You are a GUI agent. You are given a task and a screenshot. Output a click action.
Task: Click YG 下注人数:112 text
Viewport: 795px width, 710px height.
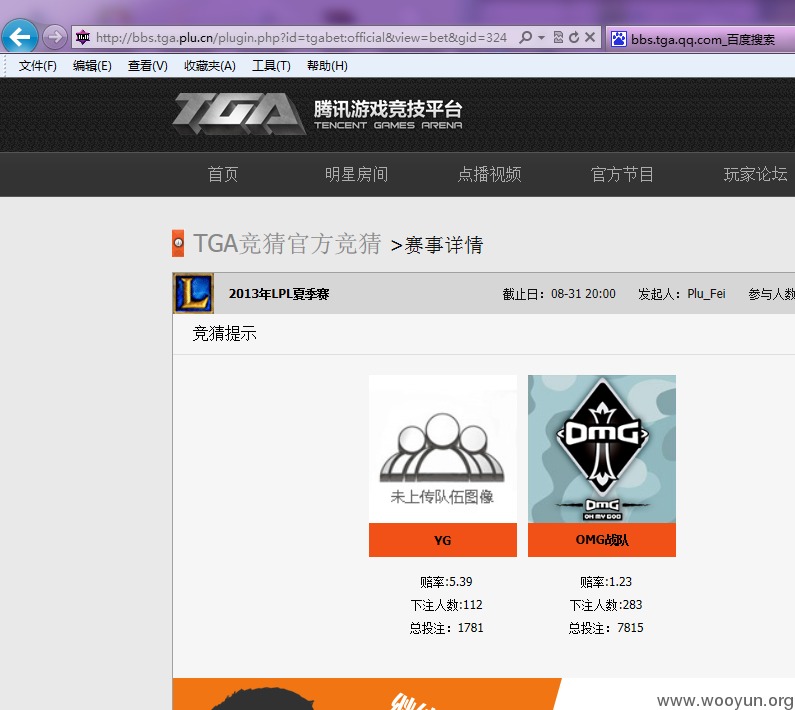click(x=446, y=605)
